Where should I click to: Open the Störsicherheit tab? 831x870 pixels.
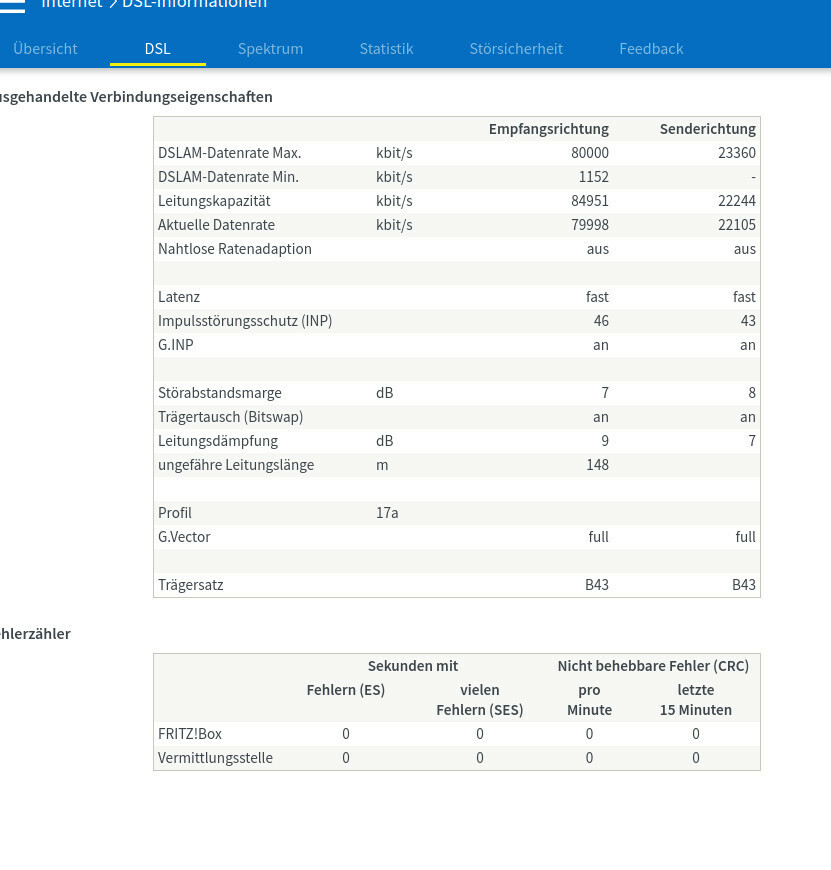[516, 49]
